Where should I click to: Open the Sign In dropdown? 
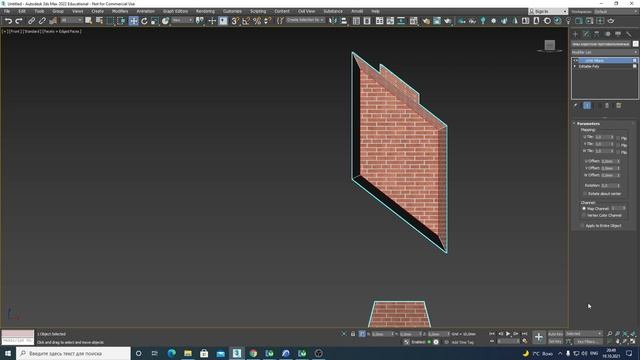(548, 11)
